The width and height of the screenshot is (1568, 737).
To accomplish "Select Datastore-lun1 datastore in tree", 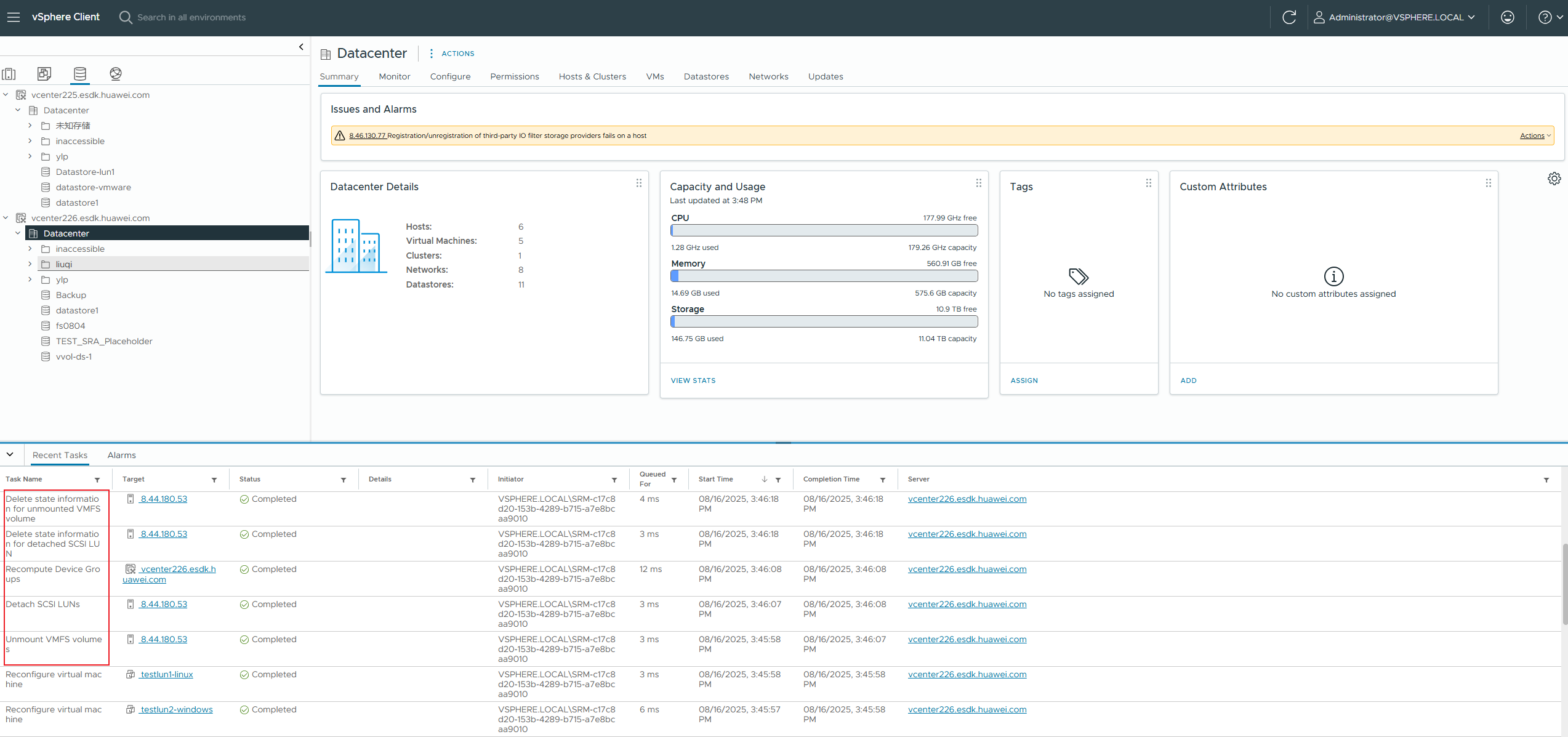I will (85, 172).
